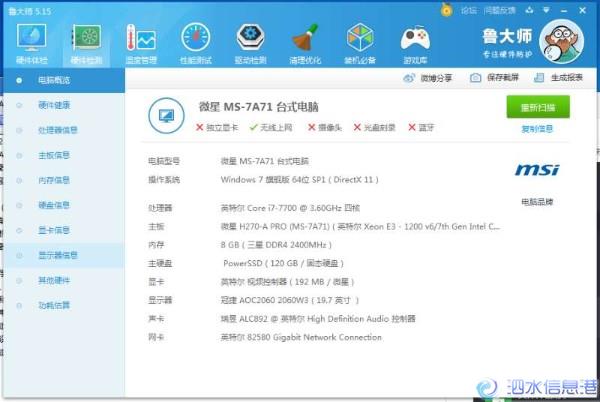
Task: Click the H270-A PRO motherboard value
Action: pos(360,227)
